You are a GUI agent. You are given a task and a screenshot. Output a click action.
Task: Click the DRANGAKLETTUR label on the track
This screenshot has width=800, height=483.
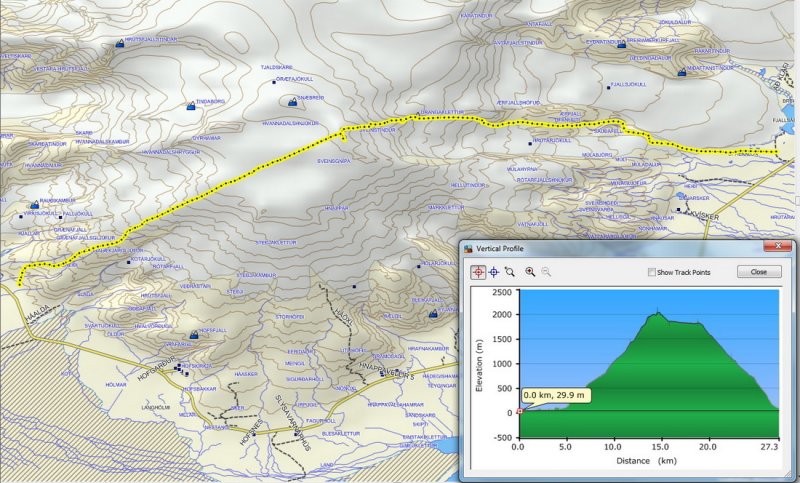442,114
